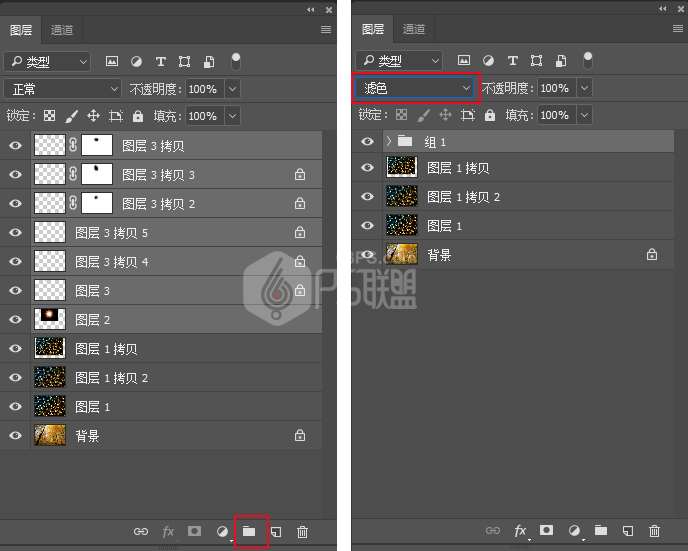The image size is (688, 551).
Task: Click lock all icon in right panel
Action: point(490,115)
